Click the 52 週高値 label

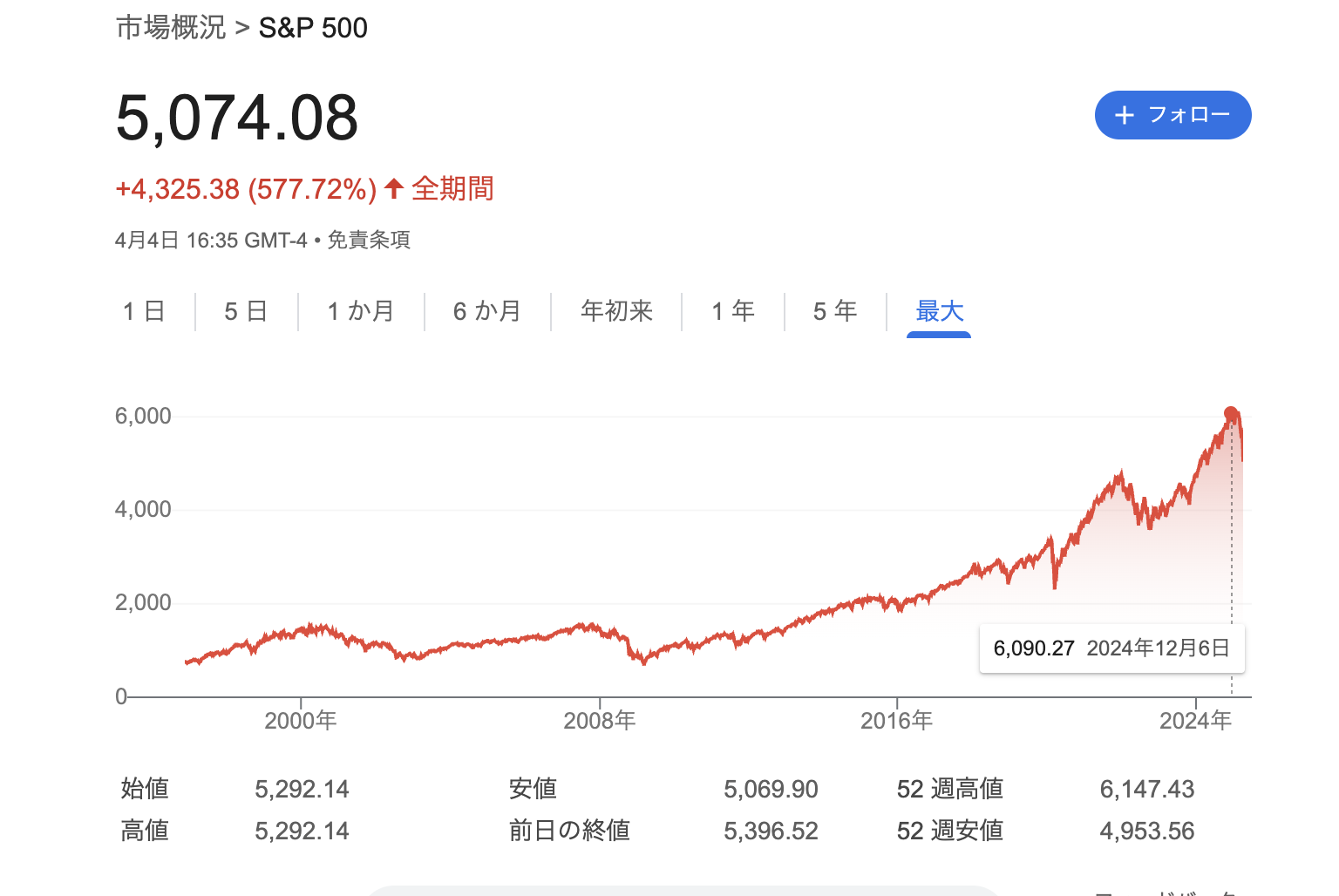coord(950,789)
